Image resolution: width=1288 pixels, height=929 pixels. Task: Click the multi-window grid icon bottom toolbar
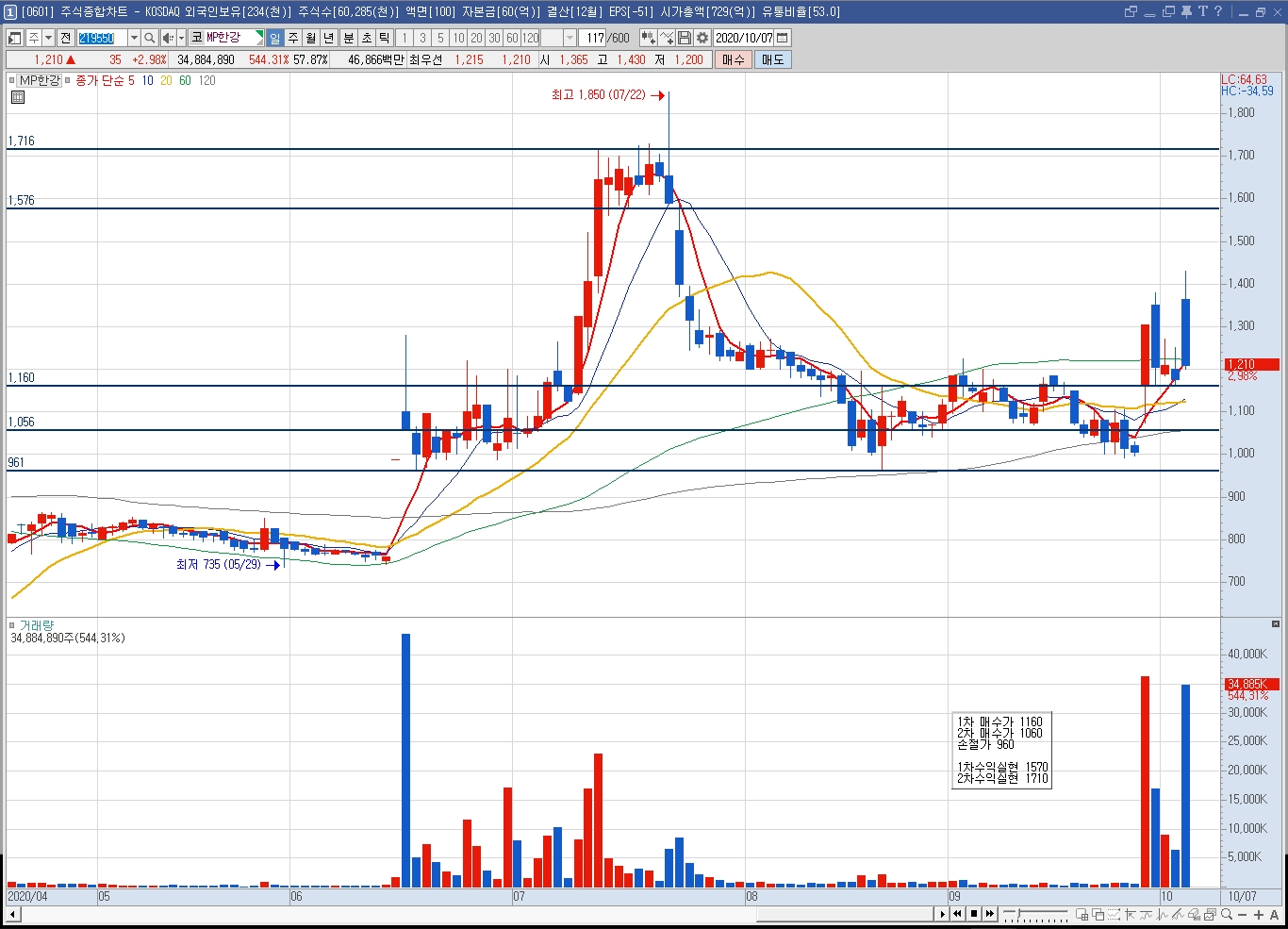click(1082, 914)
